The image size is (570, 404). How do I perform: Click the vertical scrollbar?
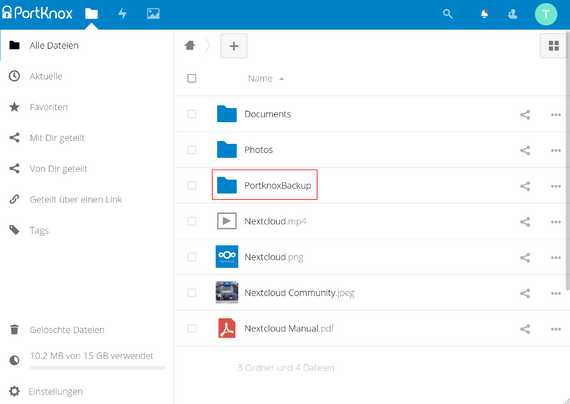coord(568,160)
